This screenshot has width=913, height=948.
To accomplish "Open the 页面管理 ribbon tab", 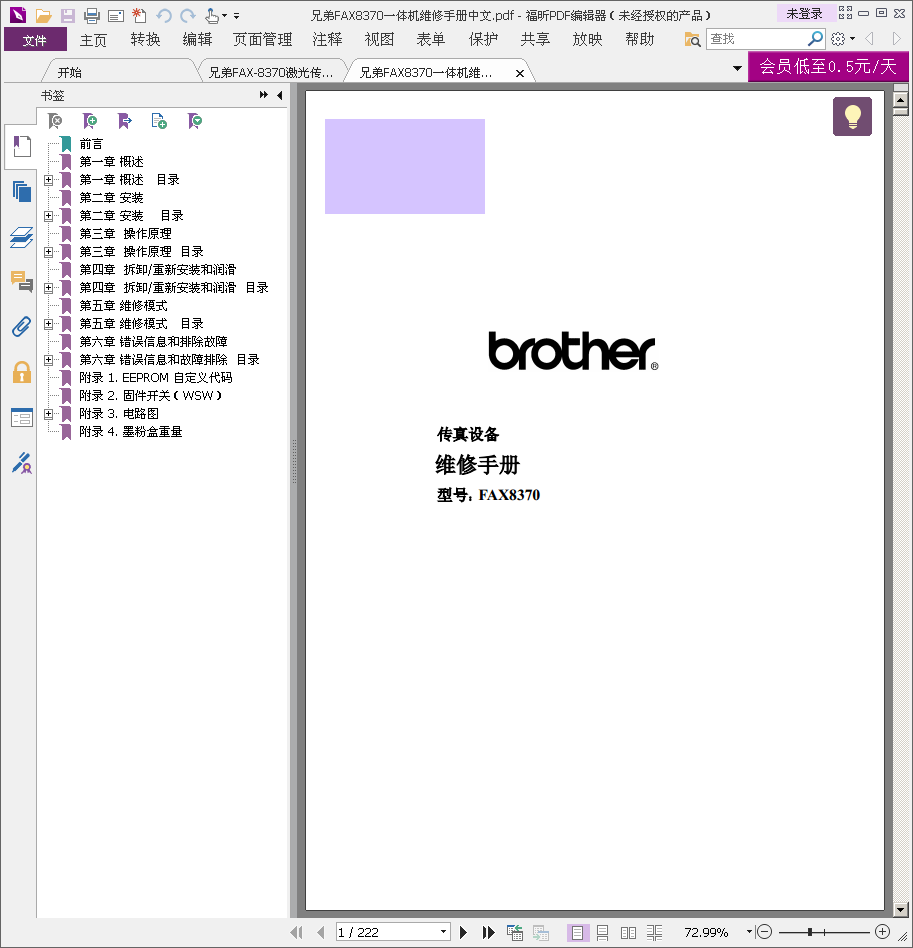I will [x=262, y=40].
